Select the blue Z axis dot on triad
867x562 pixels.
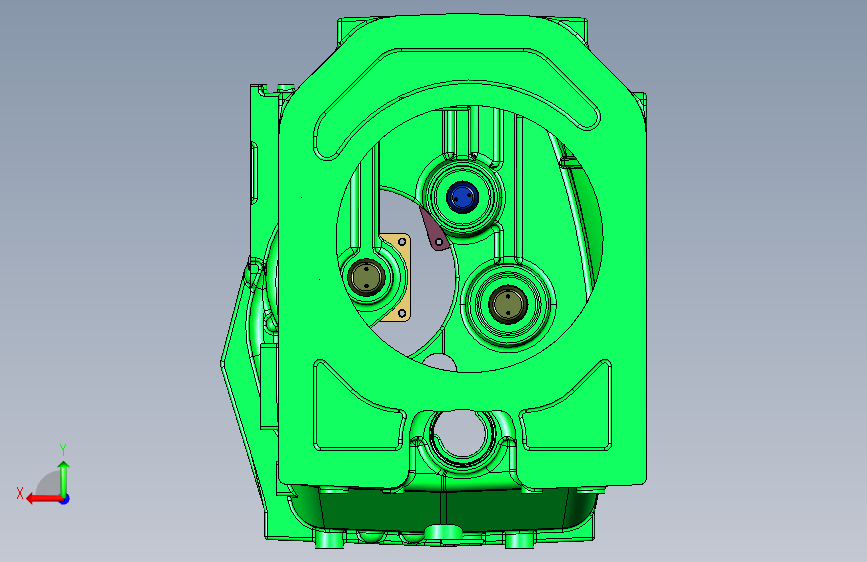click(x=65, y=499)
